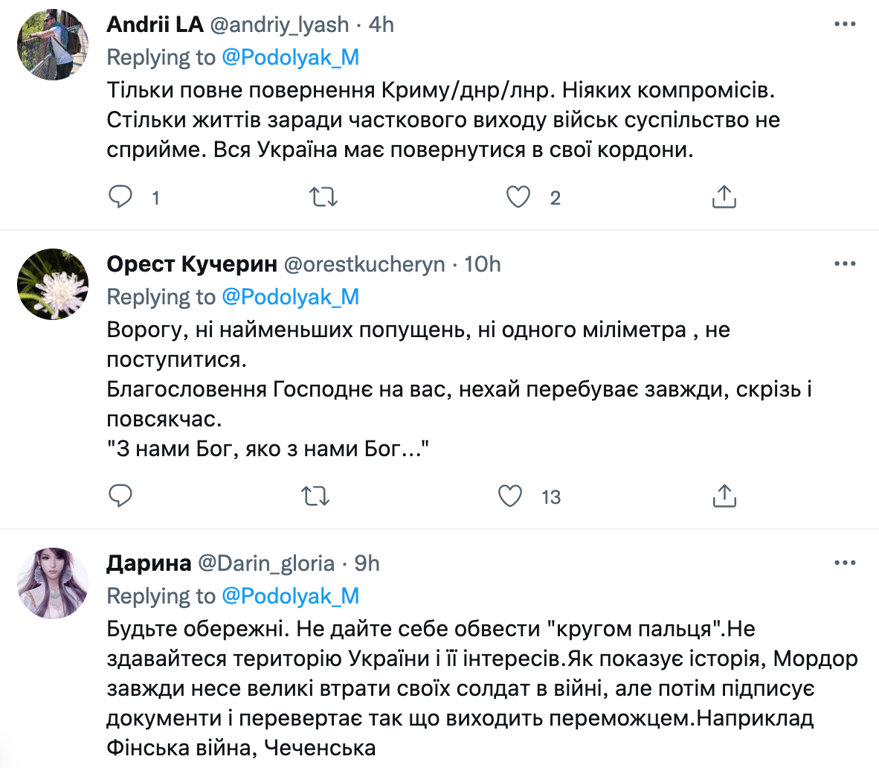879x768 pixels.
Task: Like Andrii LA's tweet
Action: (x=517, y=197)
